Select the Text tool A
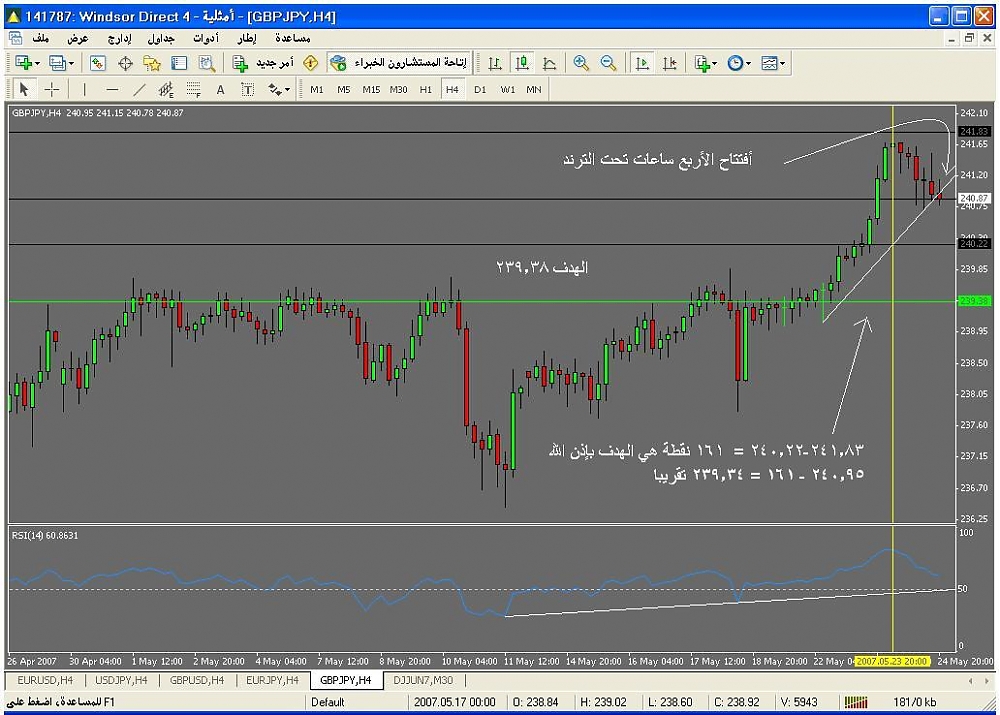The image size is (1000, 715). pos(221,89)
